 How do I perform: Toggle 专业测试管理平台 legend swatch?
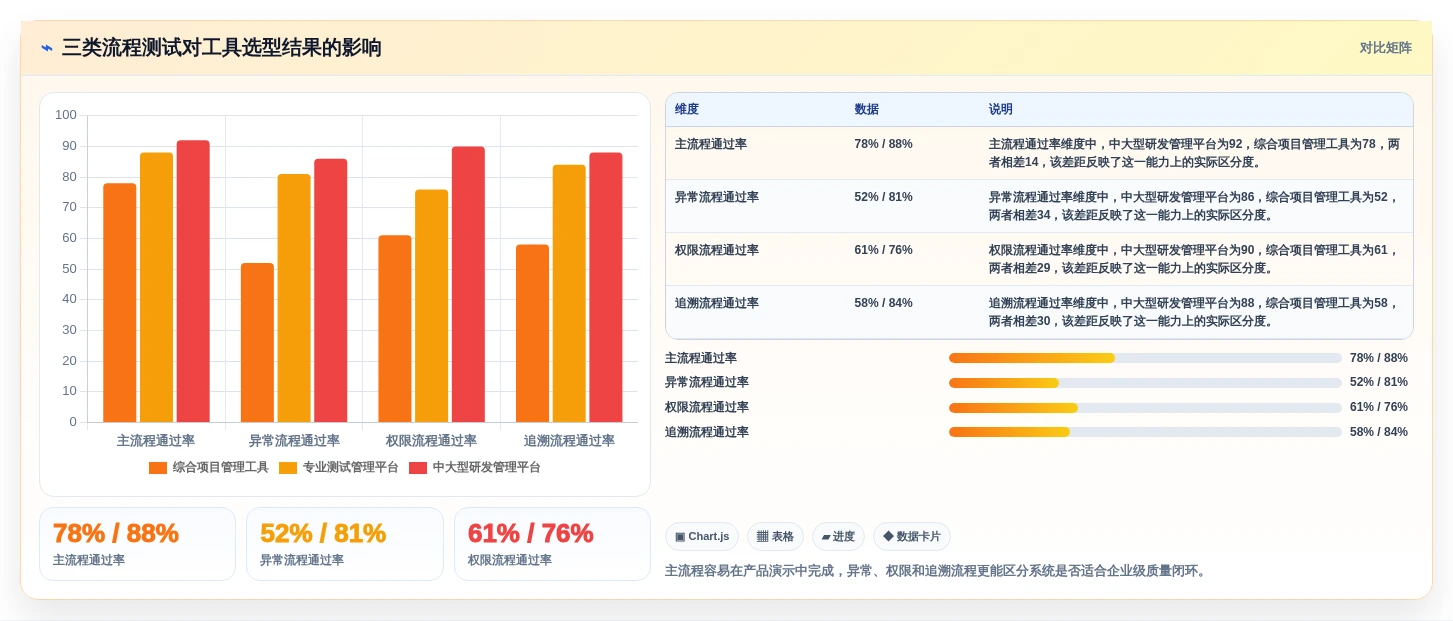coord(288,468)
